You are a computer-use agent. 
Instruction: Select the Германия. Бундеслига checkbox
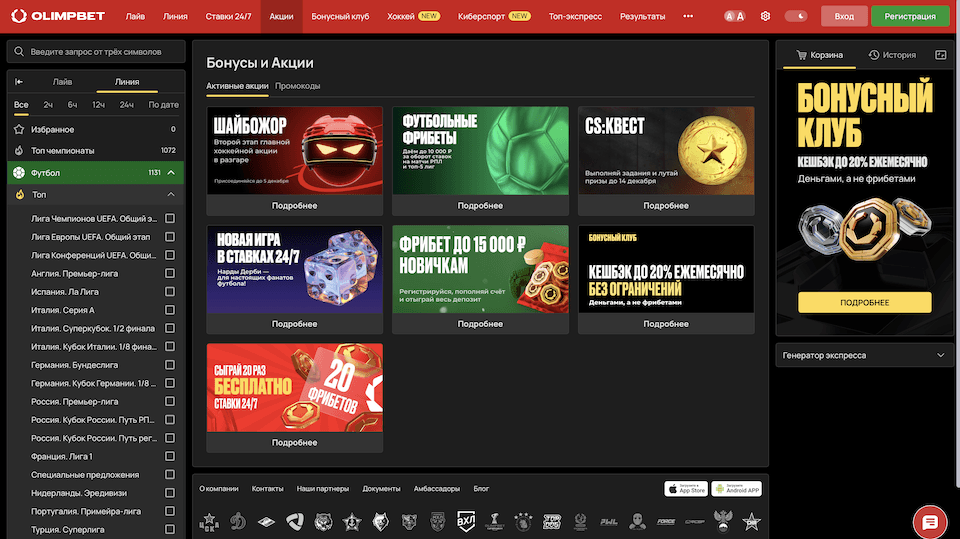click(170, 365)
